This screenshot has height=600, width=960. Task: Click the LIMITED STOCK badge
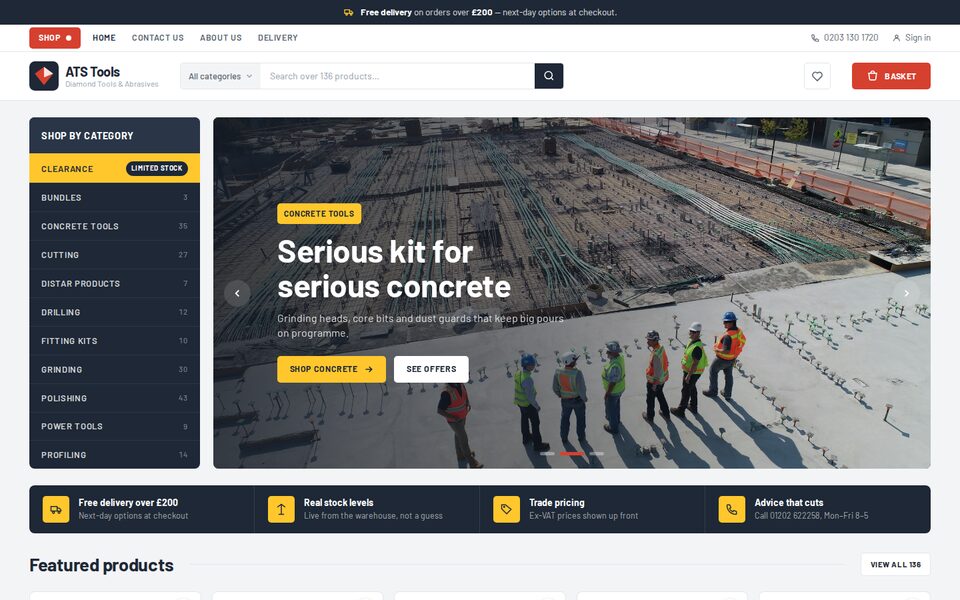(x=157, y=168)
